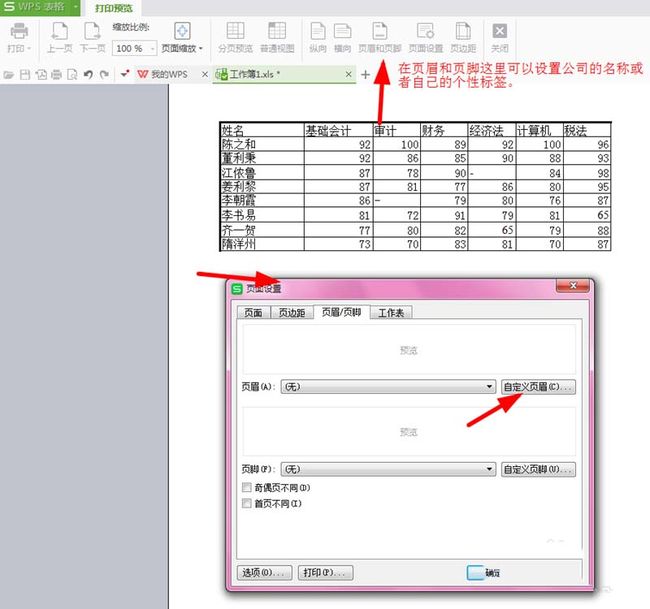Open Page Setup (页面设置) toolbar icon
The image size is (650, 609).
click(x=426, y=38)
